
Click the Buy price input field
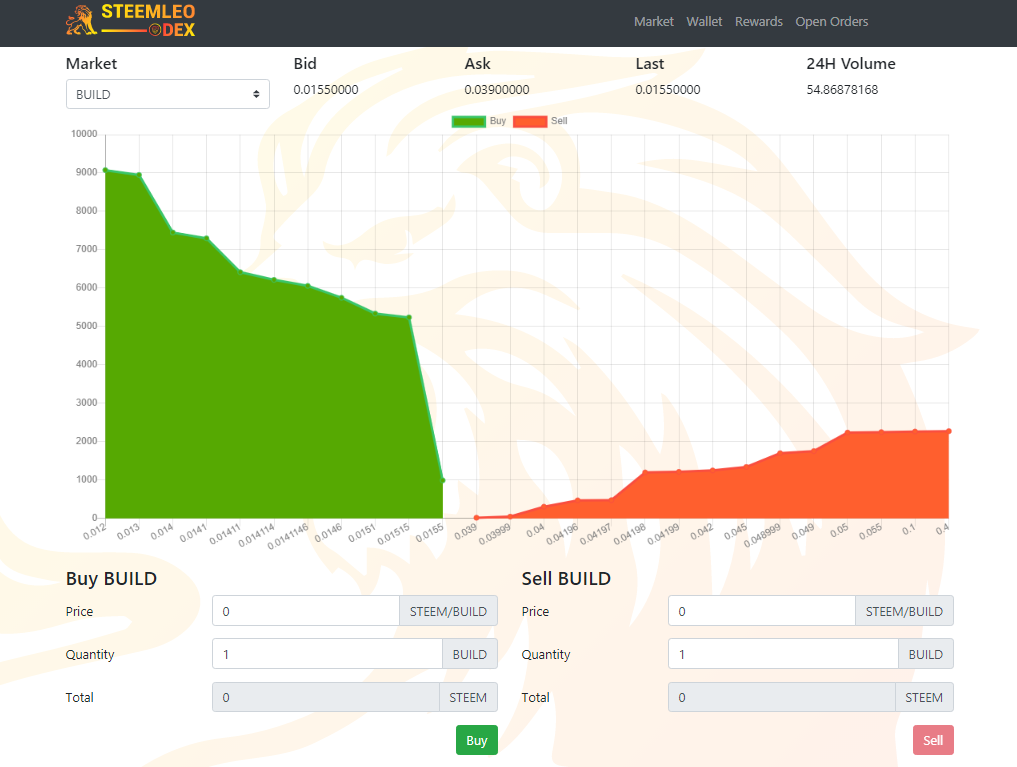click(305, 611)
